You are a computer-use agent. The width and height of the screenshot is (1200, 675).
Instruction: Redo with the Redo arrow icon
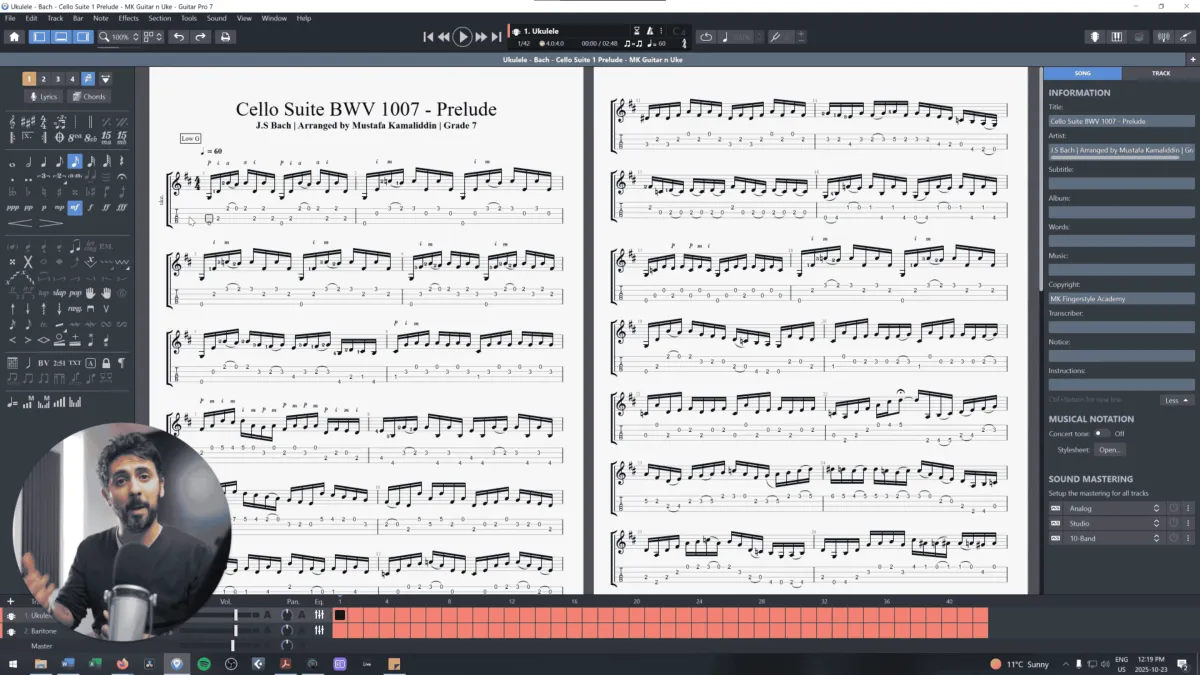[201, 37]
